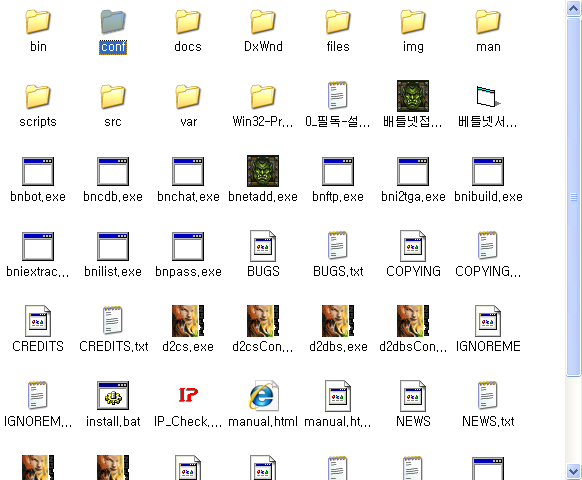Select the bin folder icon

point(38,22)
